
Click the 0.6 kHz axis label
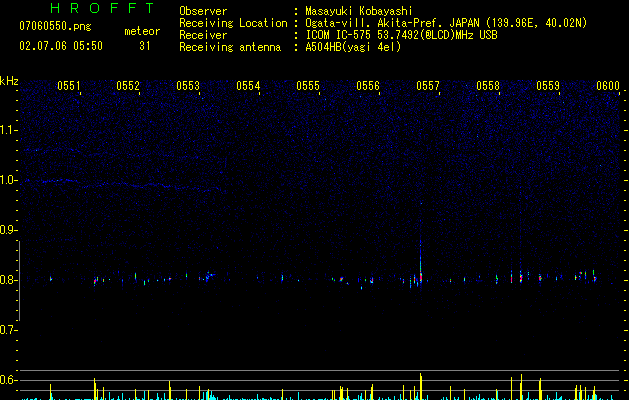point(9,380)
